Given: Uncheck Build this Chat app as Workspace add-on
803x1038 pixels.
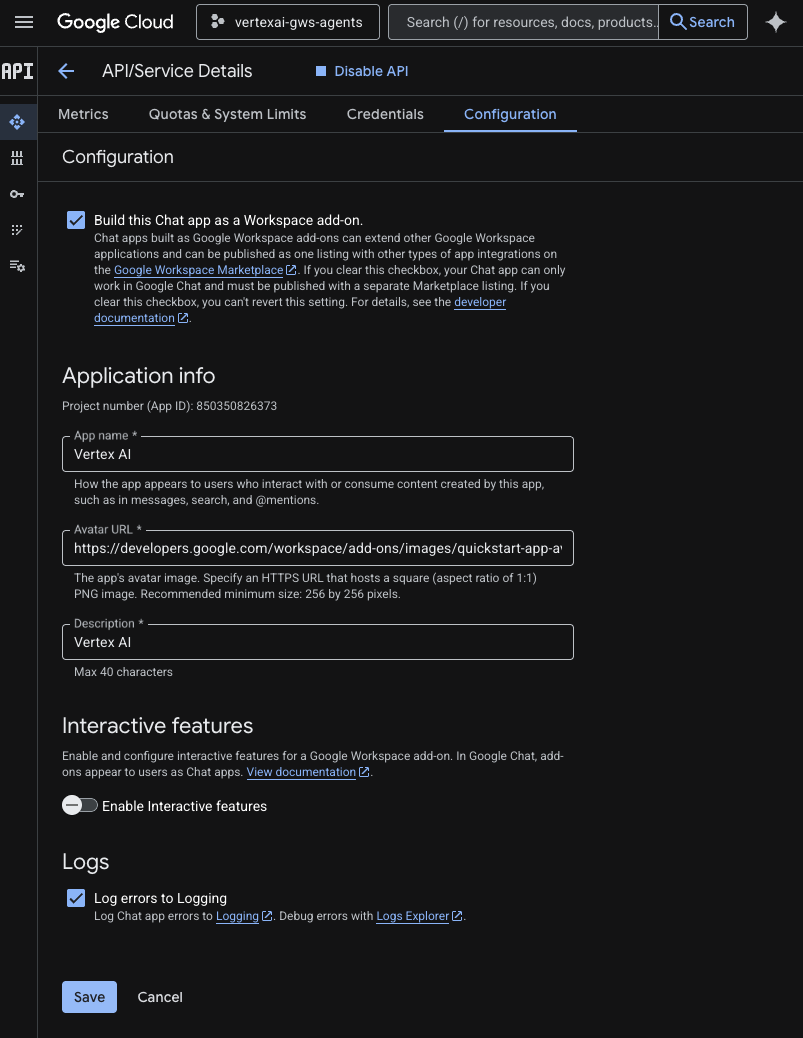Looking at the screenshot, I should coord(76,220).
